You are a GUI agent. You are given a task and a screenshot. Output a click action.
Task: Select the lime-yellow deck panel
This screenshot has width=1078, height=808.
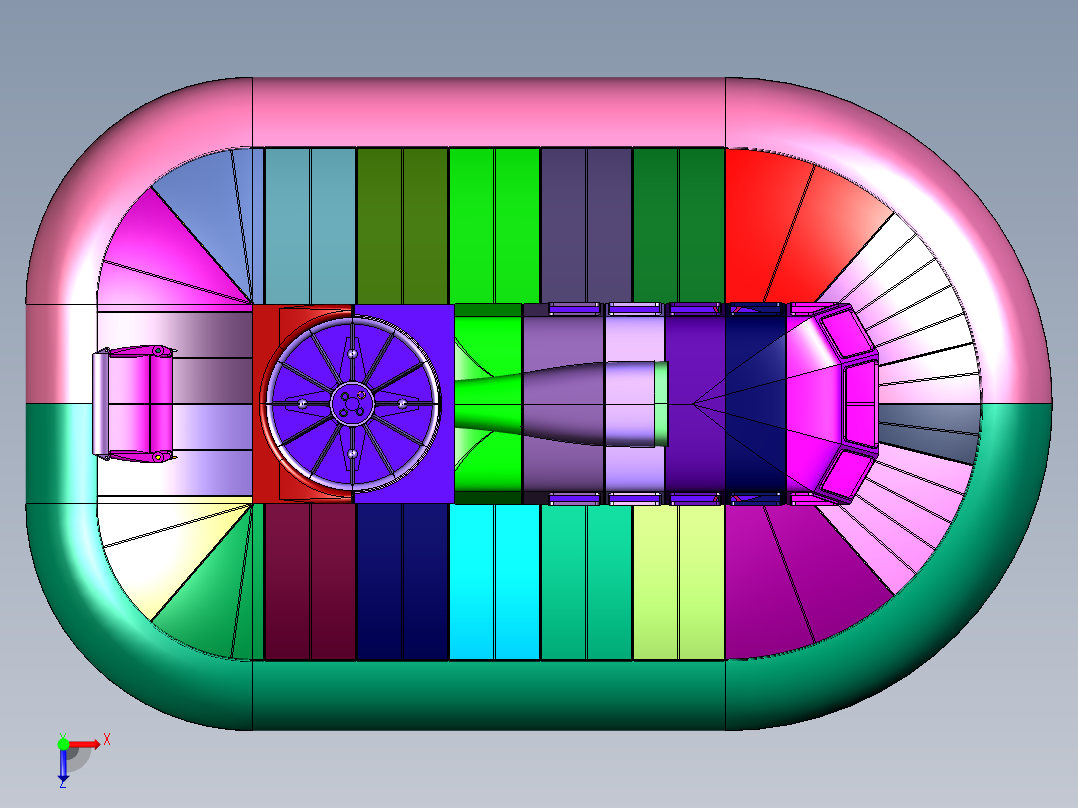tap(679, 582)
